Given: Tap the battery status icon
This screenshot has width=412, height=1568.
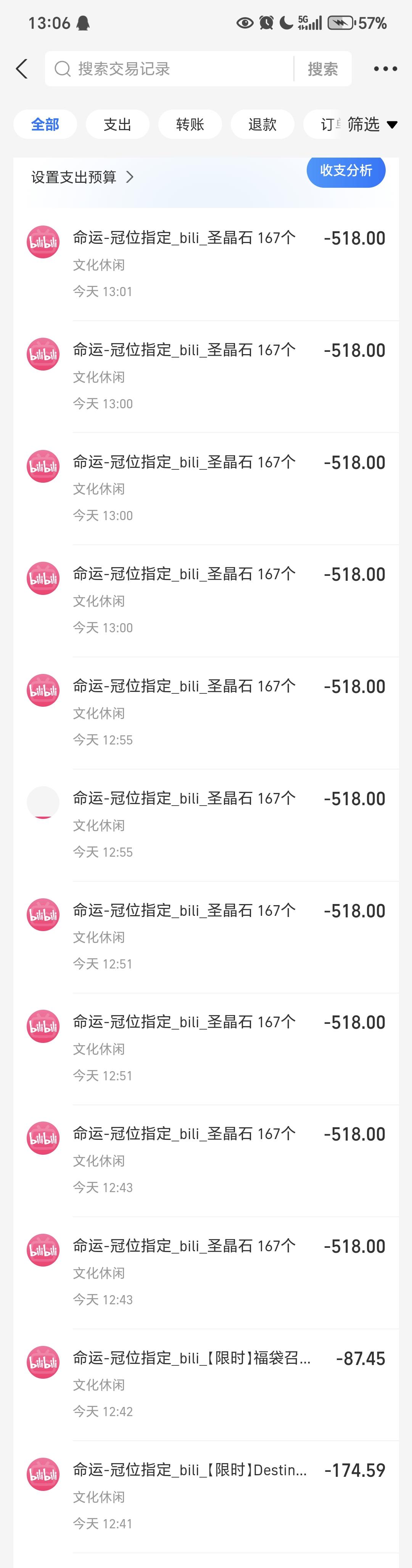Looking at the screenshot, I should click(341, 23).
